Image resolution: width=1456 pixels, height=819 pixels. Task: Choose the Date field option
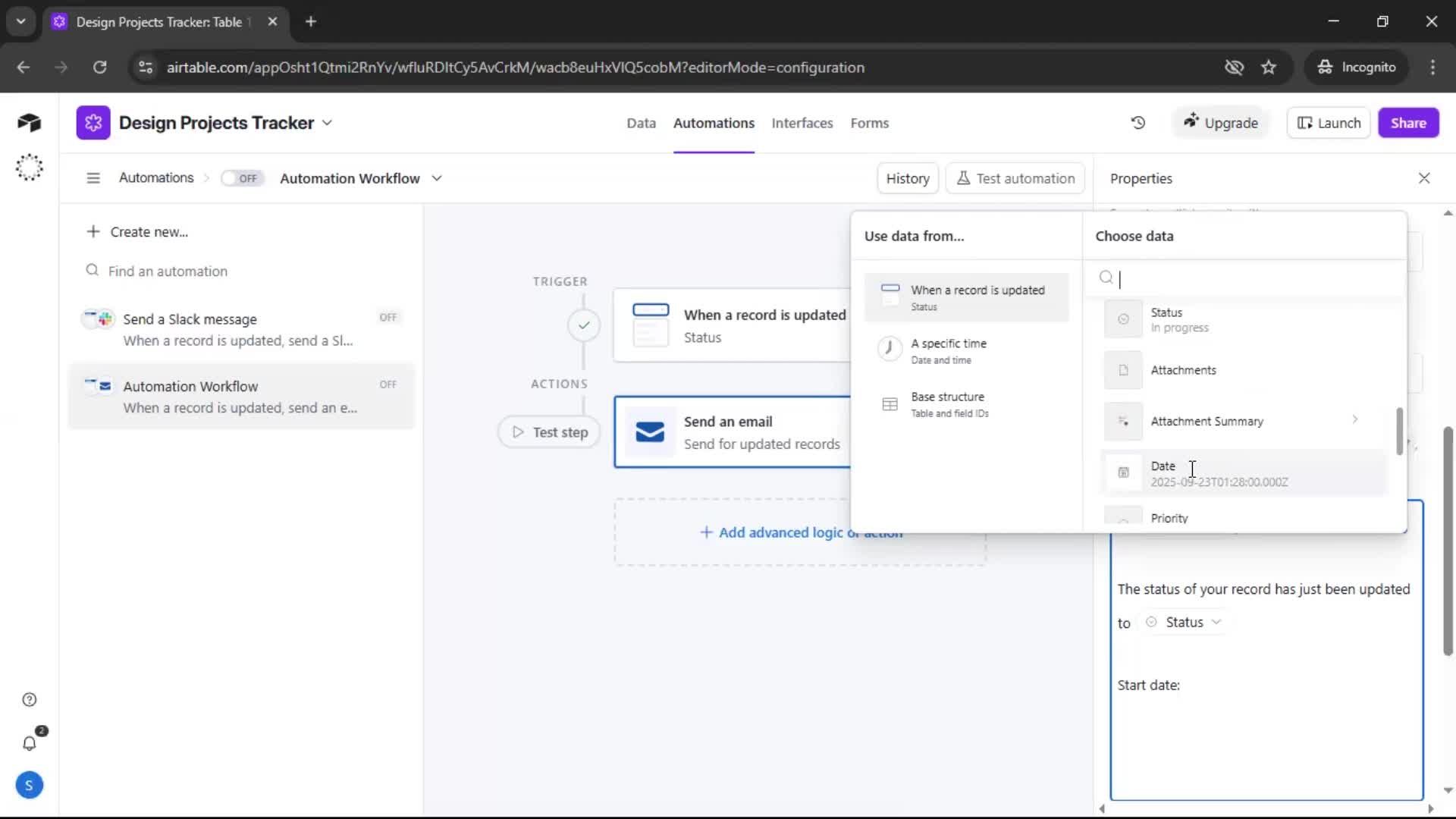(x=1244, y=473)
